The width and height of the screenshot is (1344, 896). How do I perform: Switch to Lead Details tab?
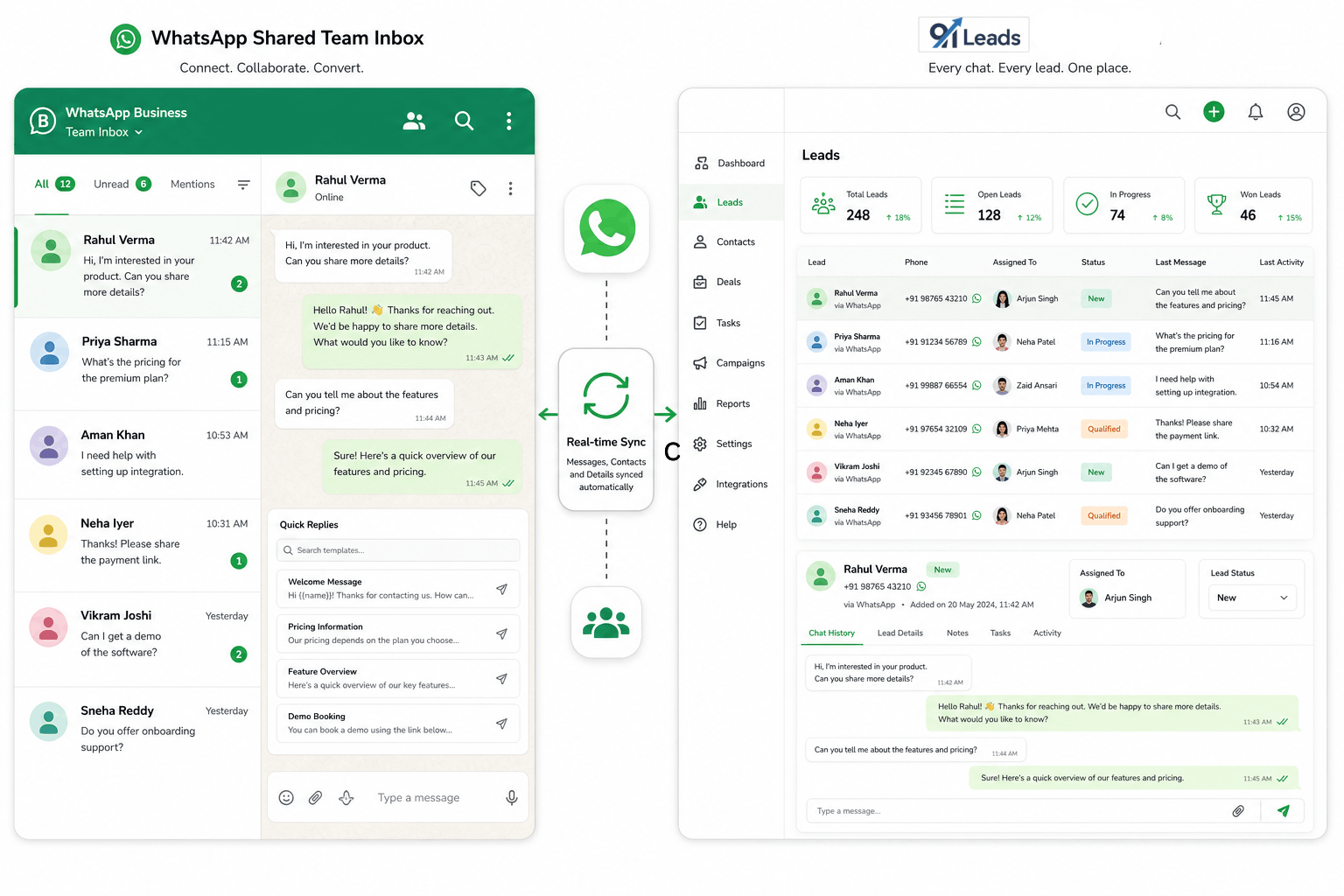(x=899, y=633)
